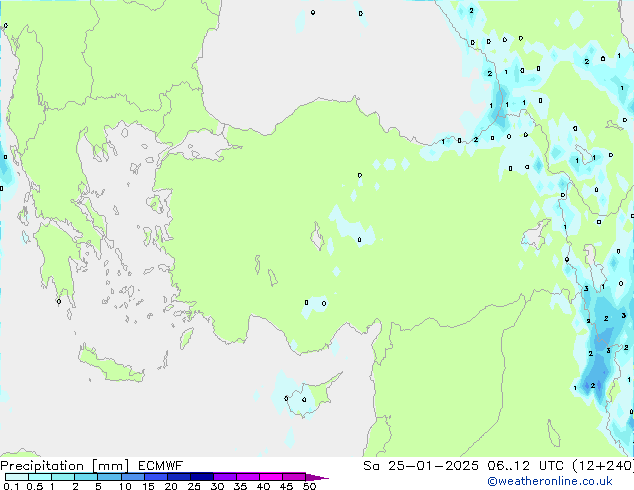Click the island of Crete on map

110,364
